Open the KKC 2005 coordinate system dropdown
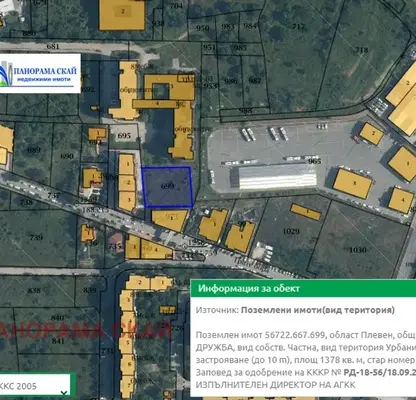Viewport: 416px width, 400px height. pos(35,386)
